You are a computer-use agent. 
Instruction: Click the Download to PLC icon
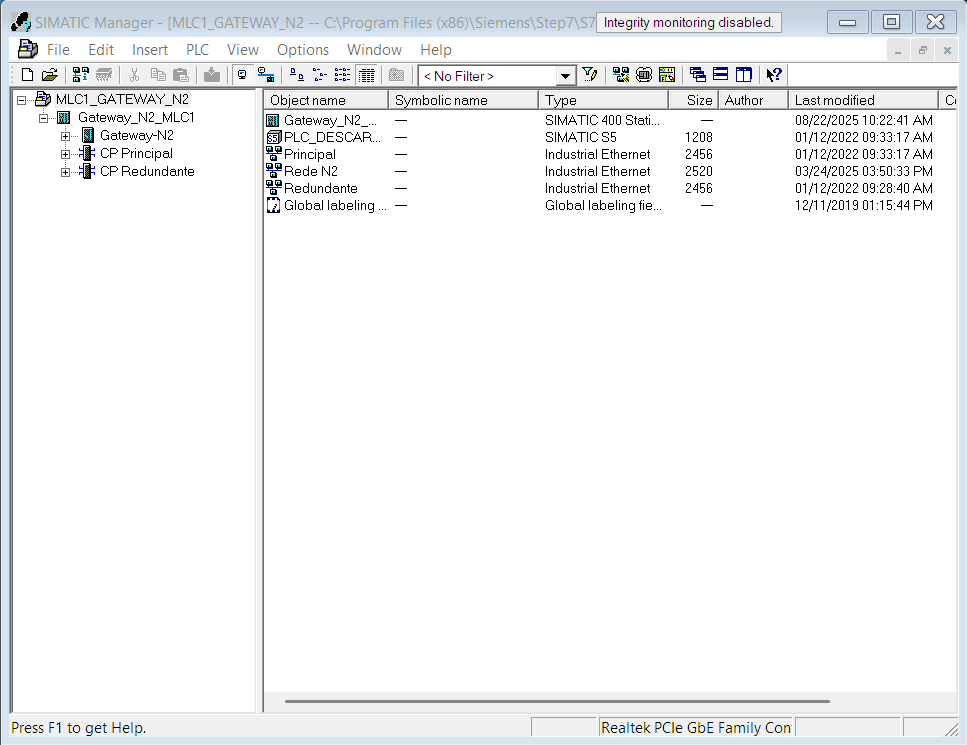(x=212, y=75)
